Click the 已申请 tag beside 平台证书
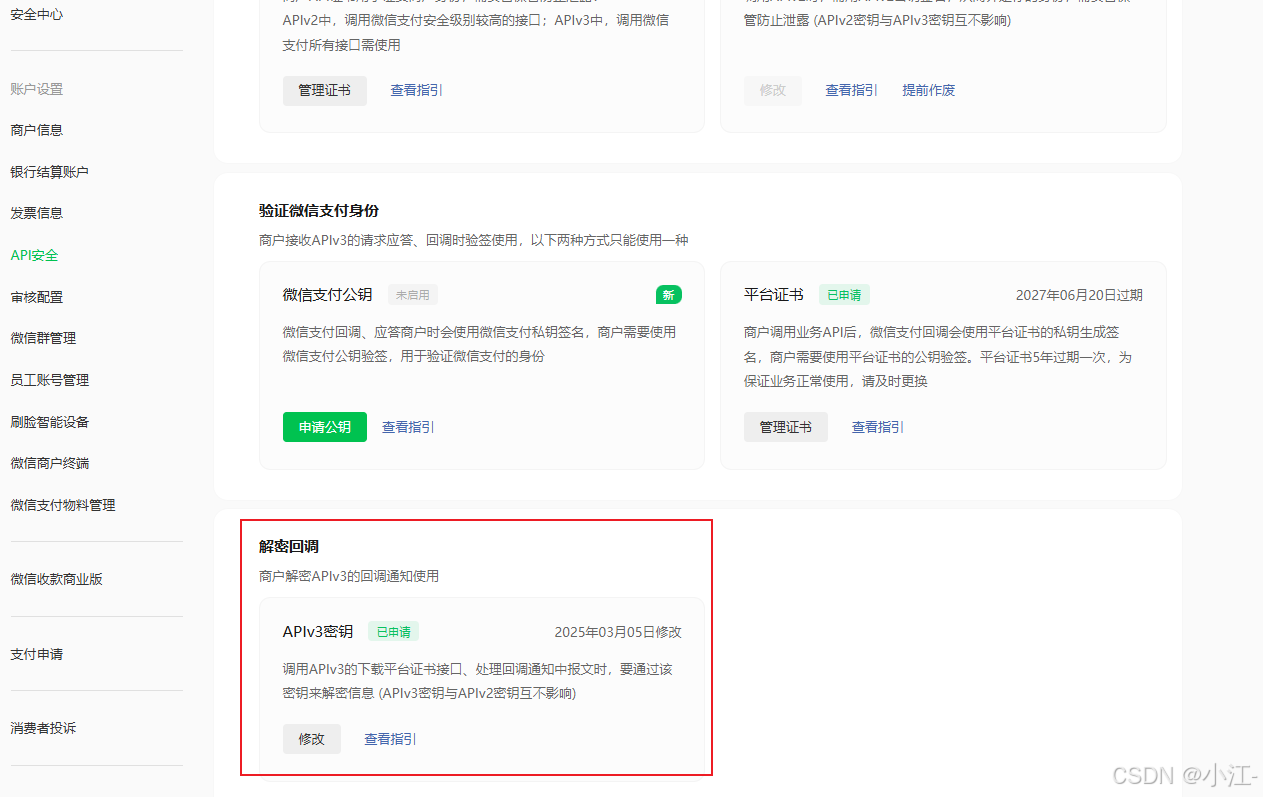The width and height of the screenshot is (1263, 797). [845, 295]
